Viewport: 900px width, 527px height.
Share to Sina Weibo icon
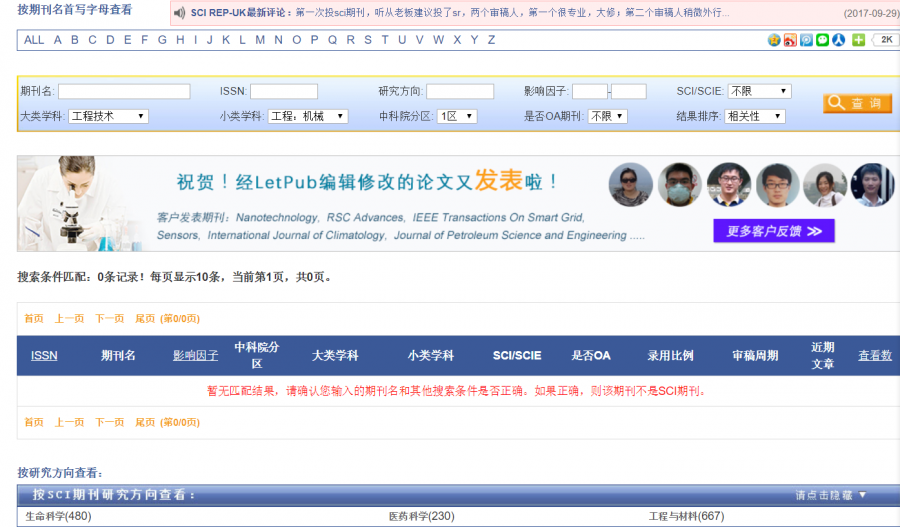[x=790, y=40]
